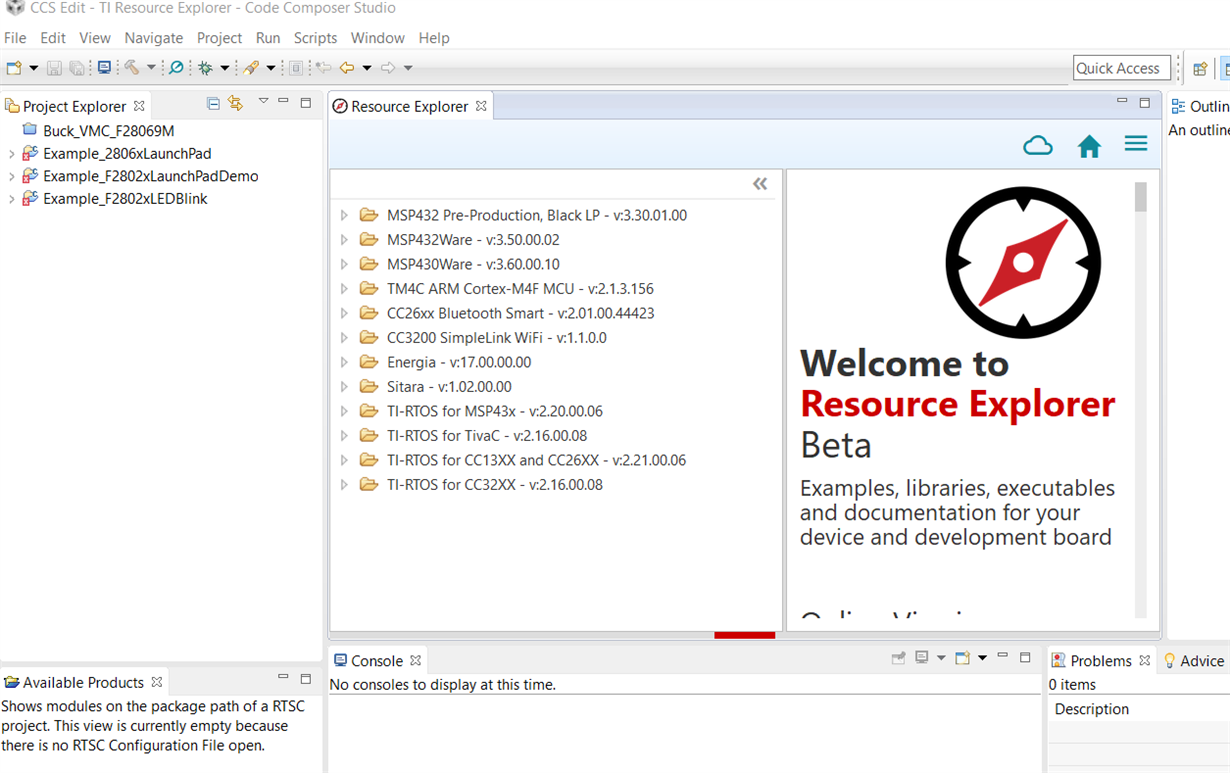Viewport: 1230px width, 773px height.
Task: Select the Energia package entry
Action: click(x=459, y=362)
